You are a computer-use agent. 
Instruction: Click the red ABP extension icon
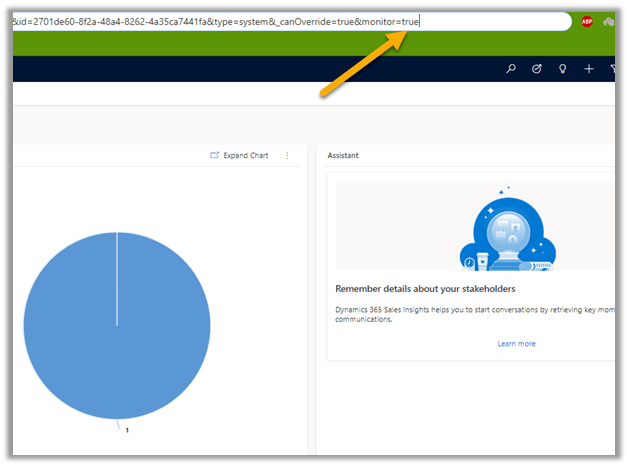point(587,22)
